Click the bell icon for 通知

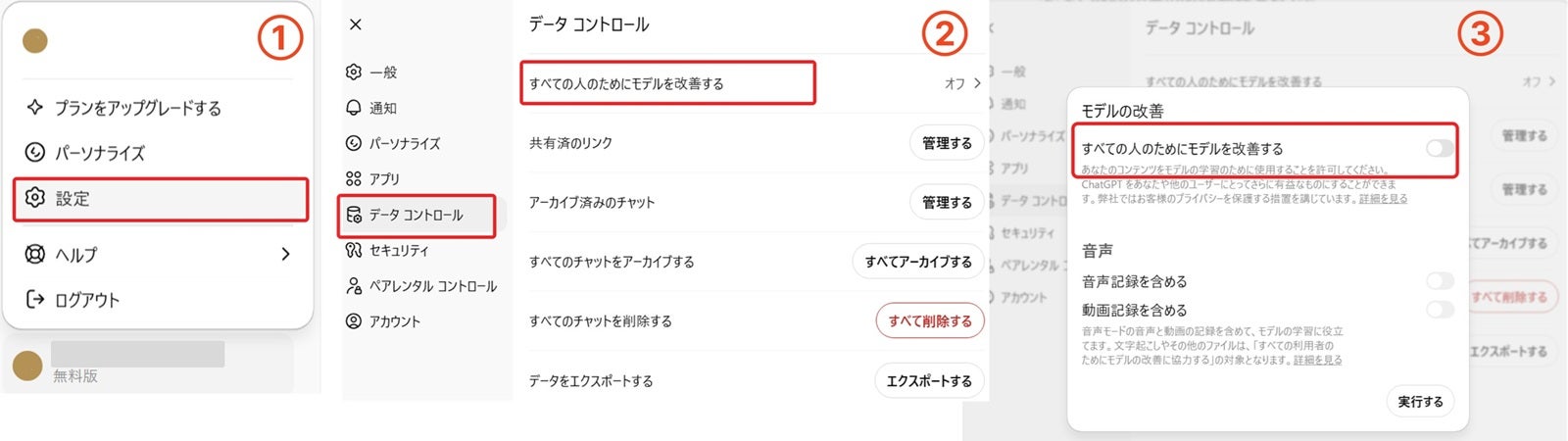tap(354, 108)
